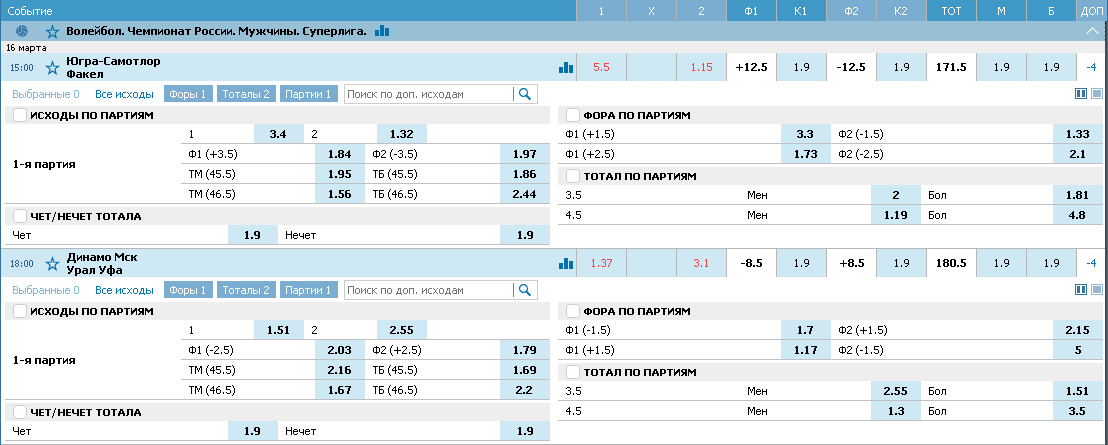Collapse extra markets -4 for Югра-Самотлор
The image size is (1108, 445).
[1092, 67]
